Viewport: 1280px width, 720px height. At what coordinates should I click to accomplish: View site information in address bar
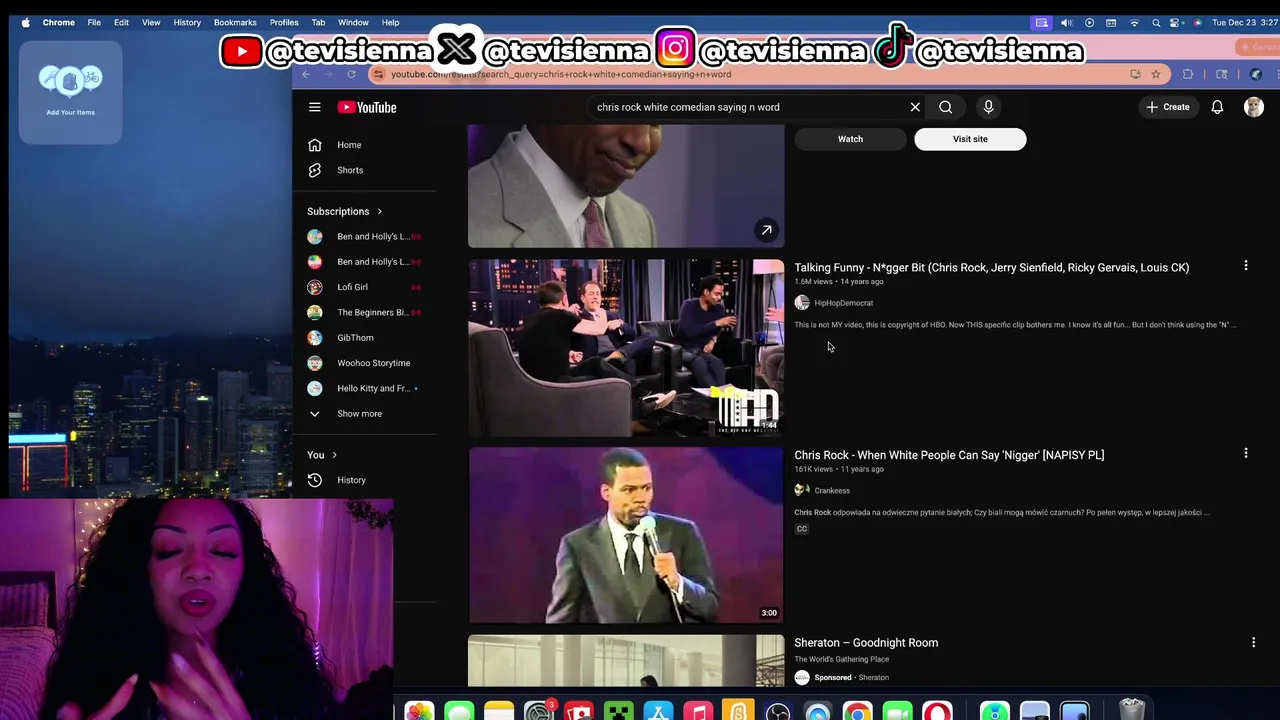pos(378,74)
